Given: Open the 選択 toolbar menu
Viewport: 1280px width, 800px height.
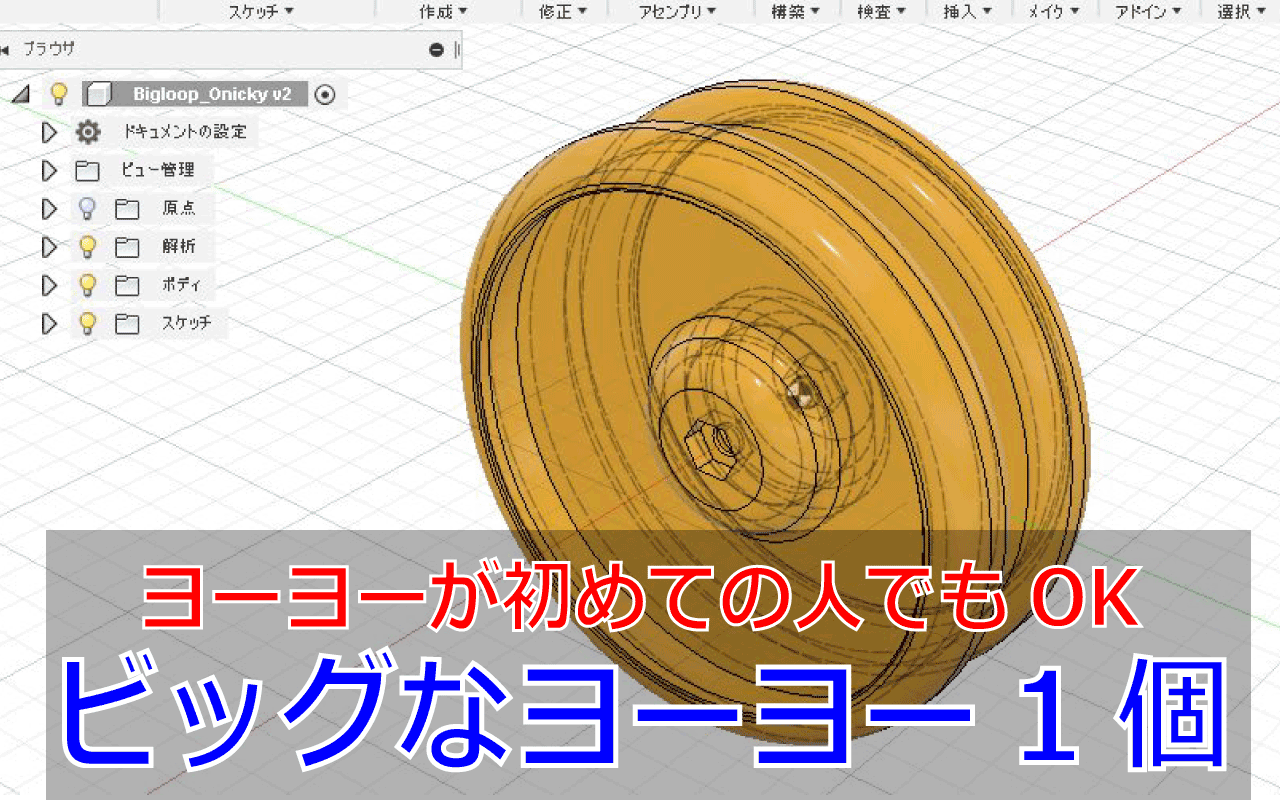Looking at the screenshot, I should click(1242, 11).
